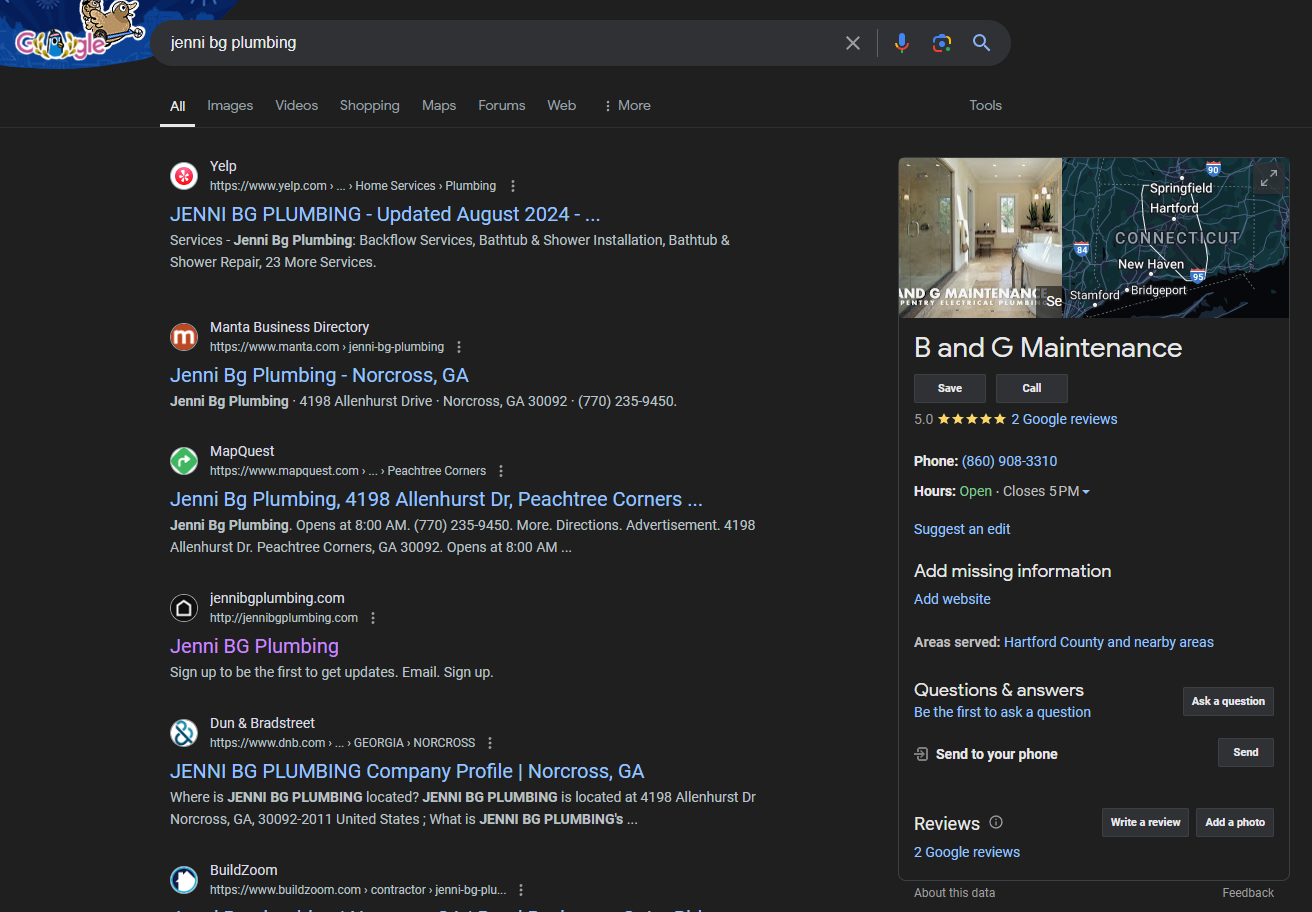Click the magnifying glass search icon

click(982, 43)
